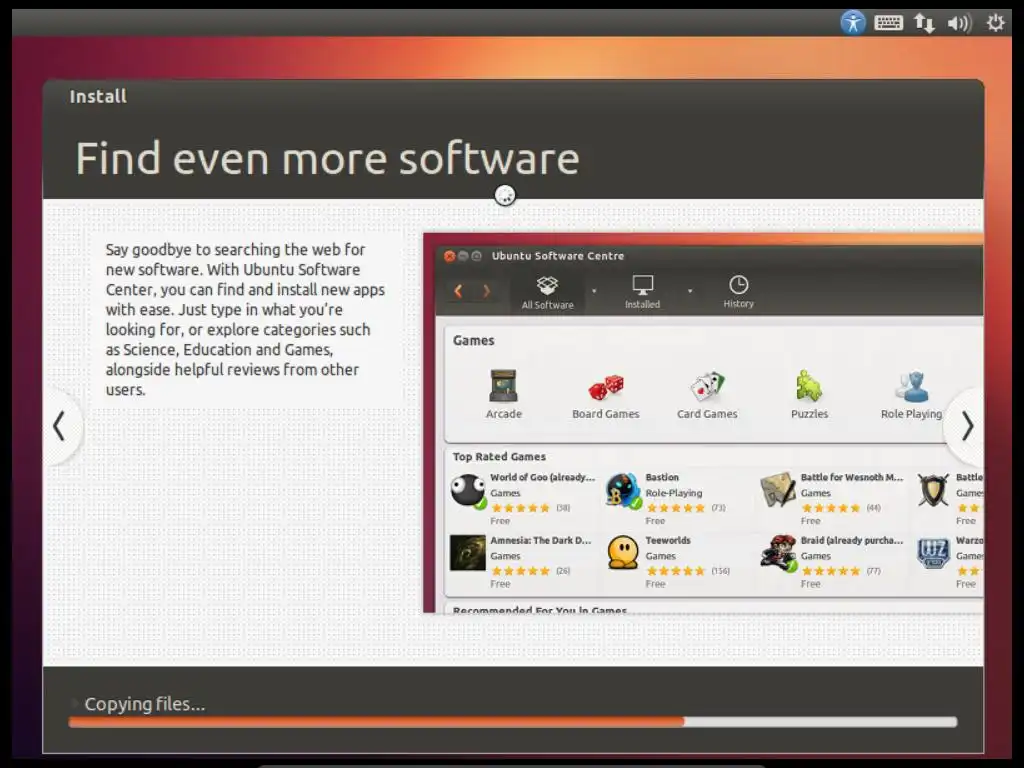Open the keyboard layout indicator
The height and width of the screenshot is (768, 1024).
888,24
